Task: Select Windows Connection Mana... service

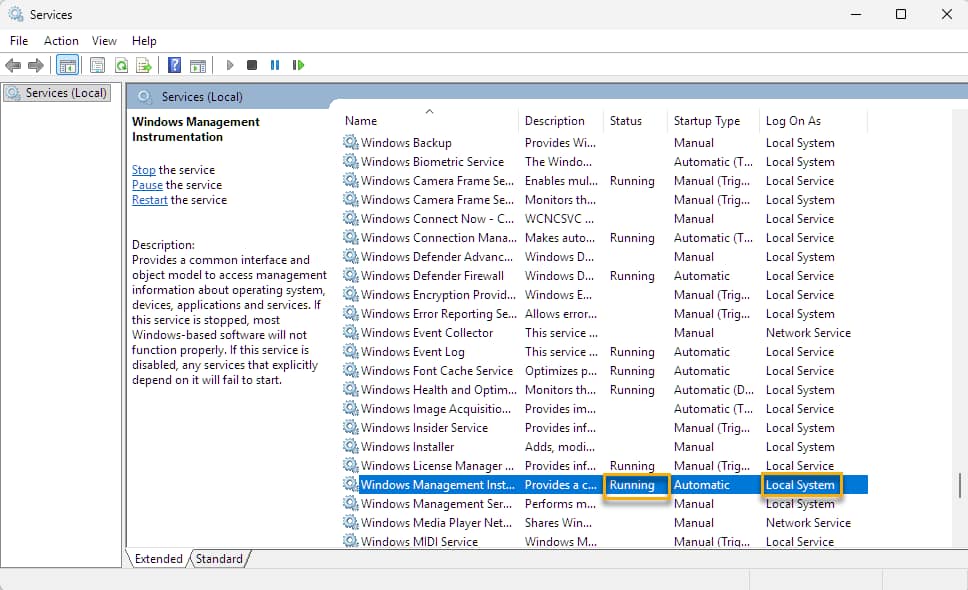Action: [x=605, y=238]
